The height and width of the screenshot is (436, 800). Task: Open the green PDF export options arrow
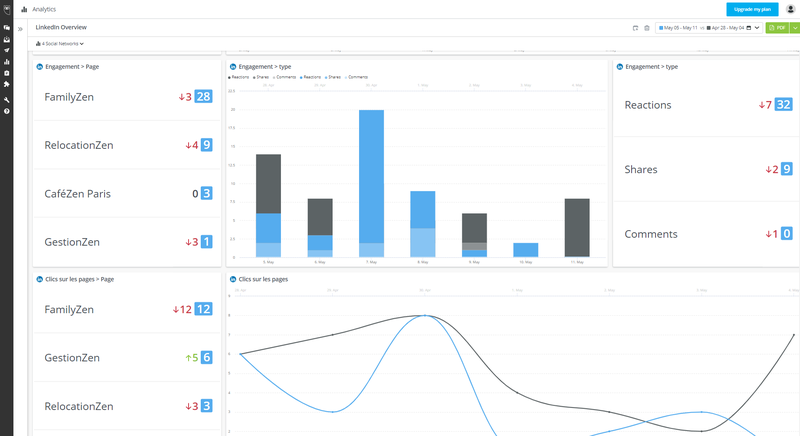click(x=795, y=28)
